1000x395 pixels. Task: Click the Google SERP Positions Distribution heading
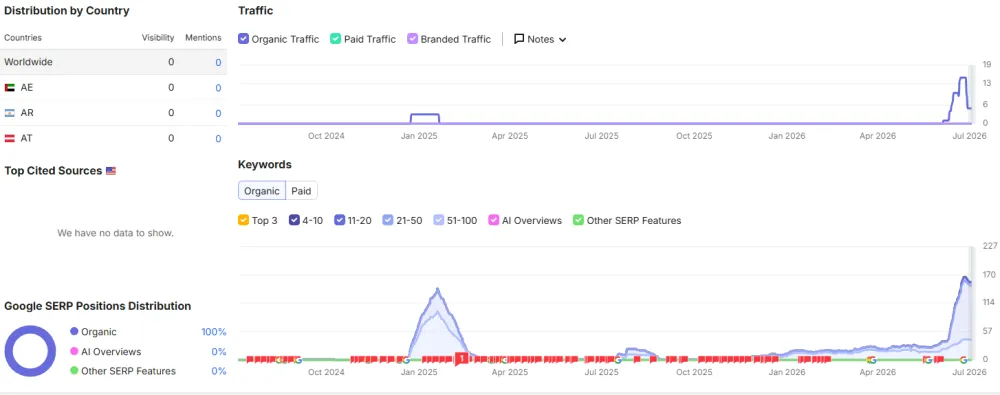[98, 306]
